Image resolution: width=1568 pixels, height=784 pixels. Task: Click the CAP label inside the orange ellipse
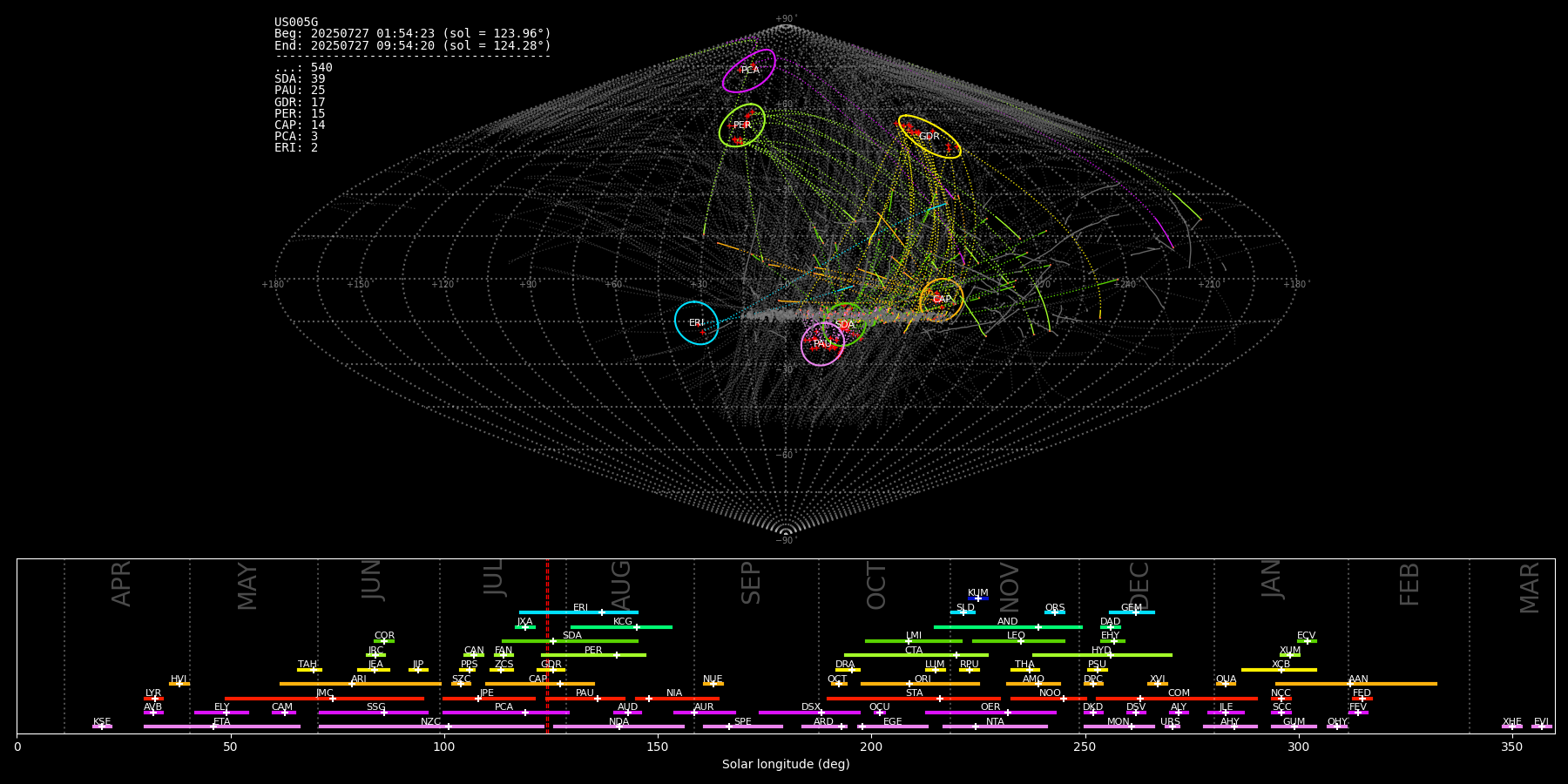coord(943,300)
